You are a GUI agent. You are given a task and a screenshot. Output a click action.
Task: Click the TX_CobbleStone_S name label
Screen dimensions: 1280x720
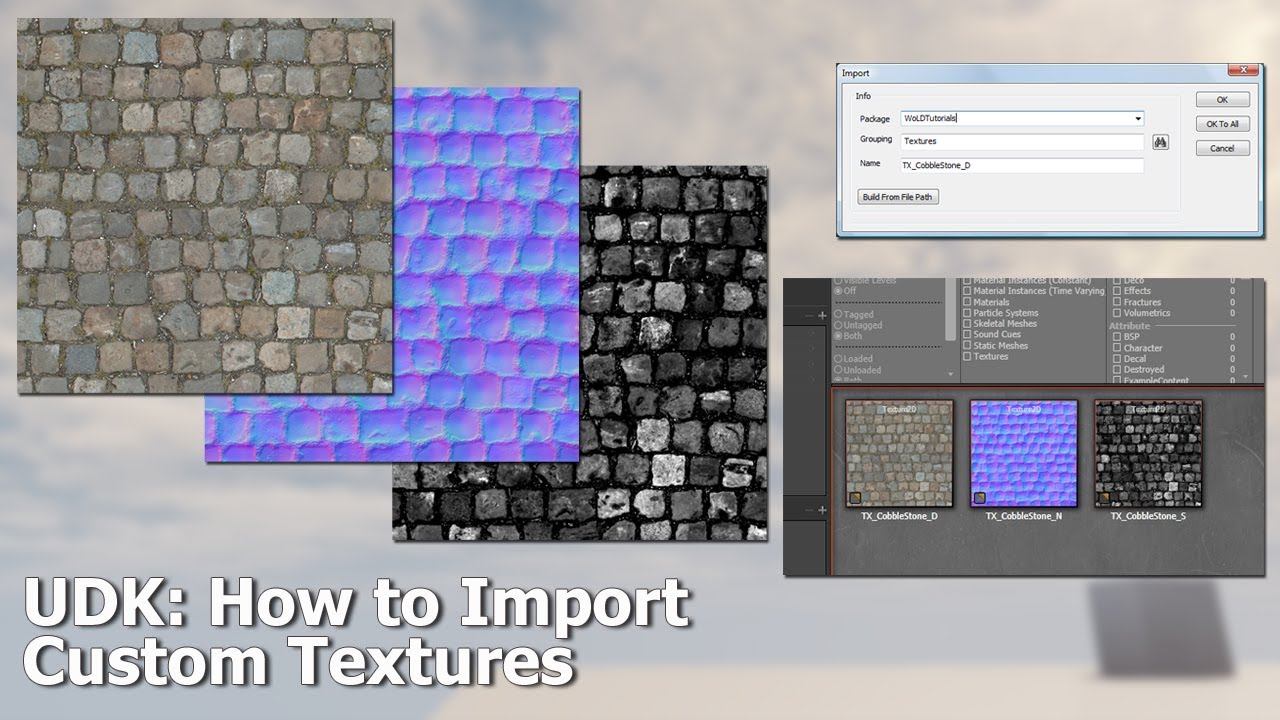coord(1148,516)
